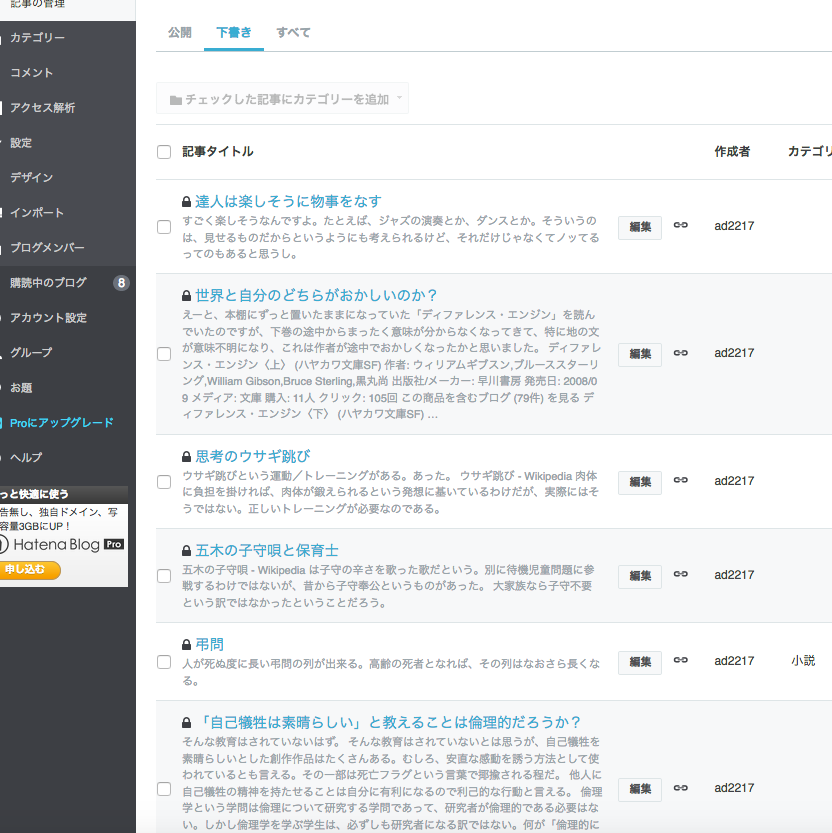832x833 pixels.
Task: Switch to the 公開 tab
Action: coord(180,32)
